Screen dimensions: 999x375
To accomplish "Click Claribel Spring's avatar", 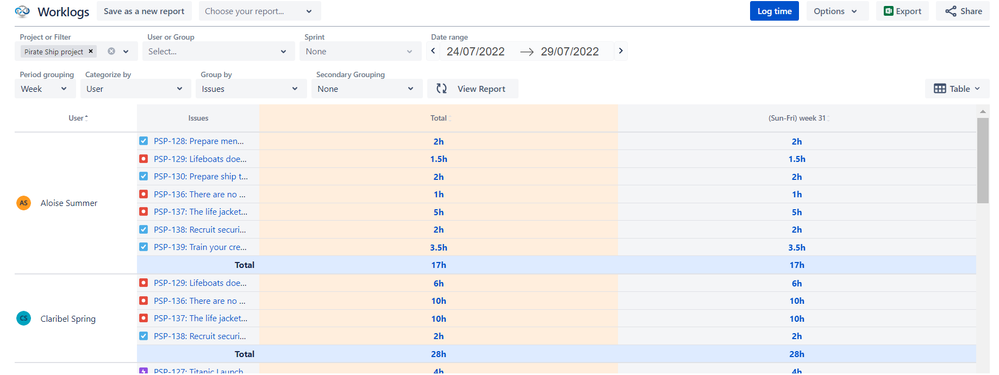I will 24,318.
